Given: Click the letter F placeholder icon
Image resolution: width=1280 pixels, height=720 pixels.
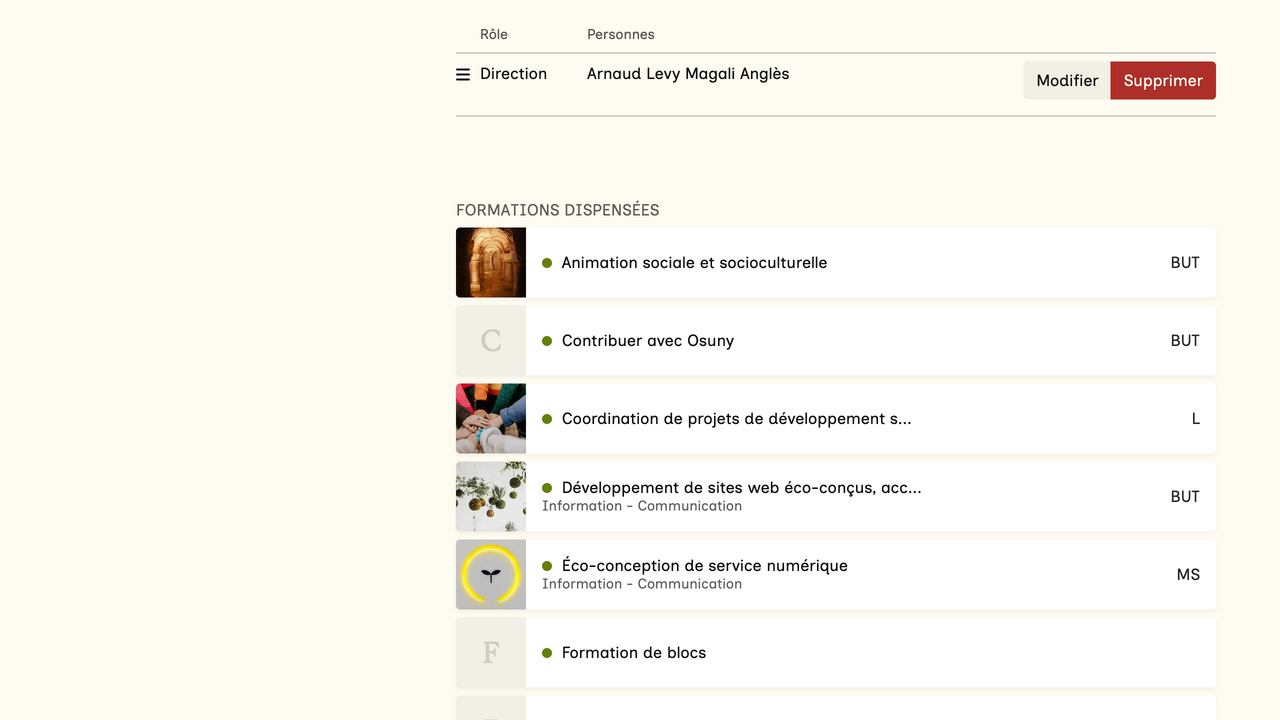Looking at the screenshot, I should (491, 653).
